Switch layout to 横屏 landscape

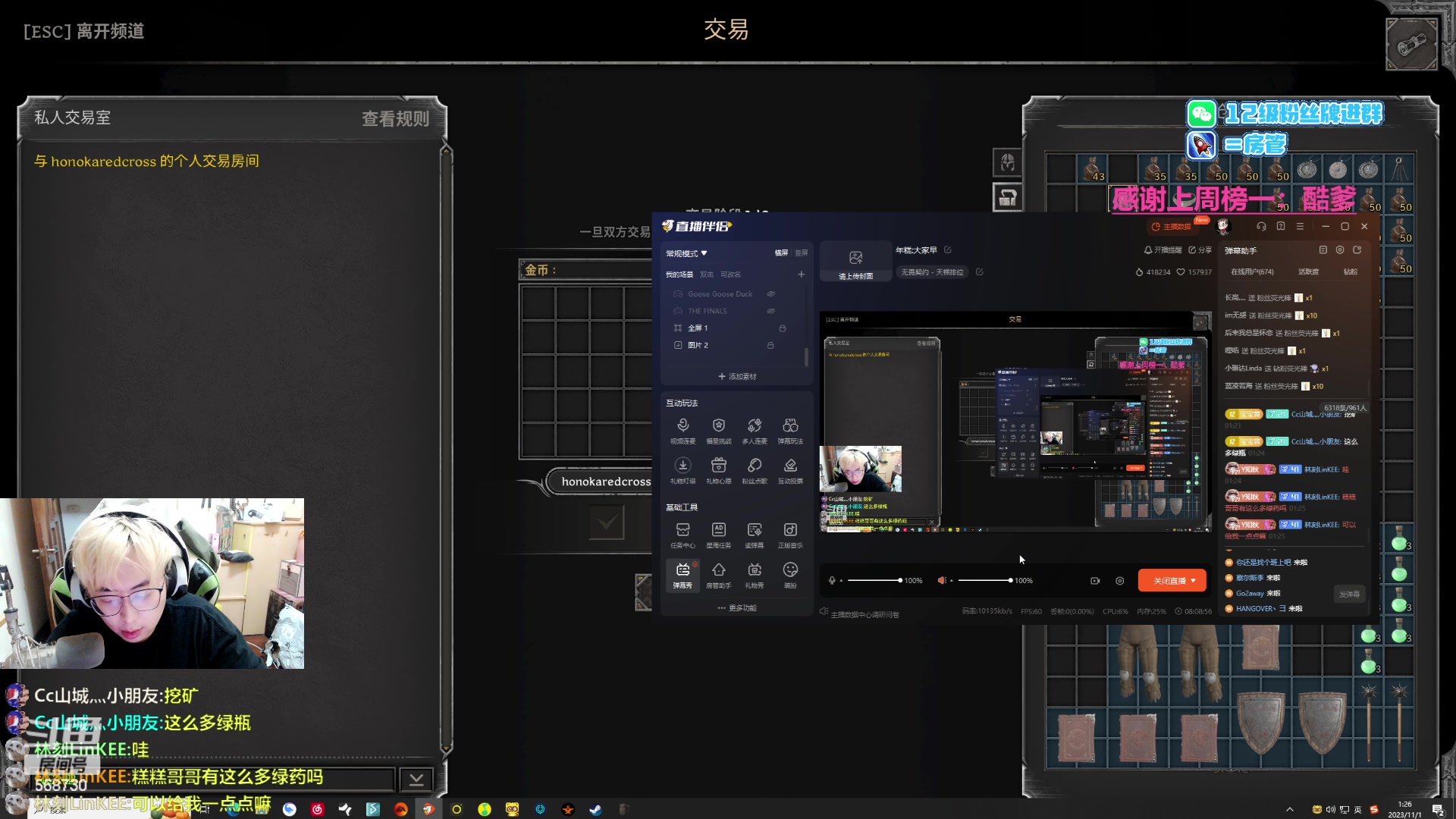[781, 253]
